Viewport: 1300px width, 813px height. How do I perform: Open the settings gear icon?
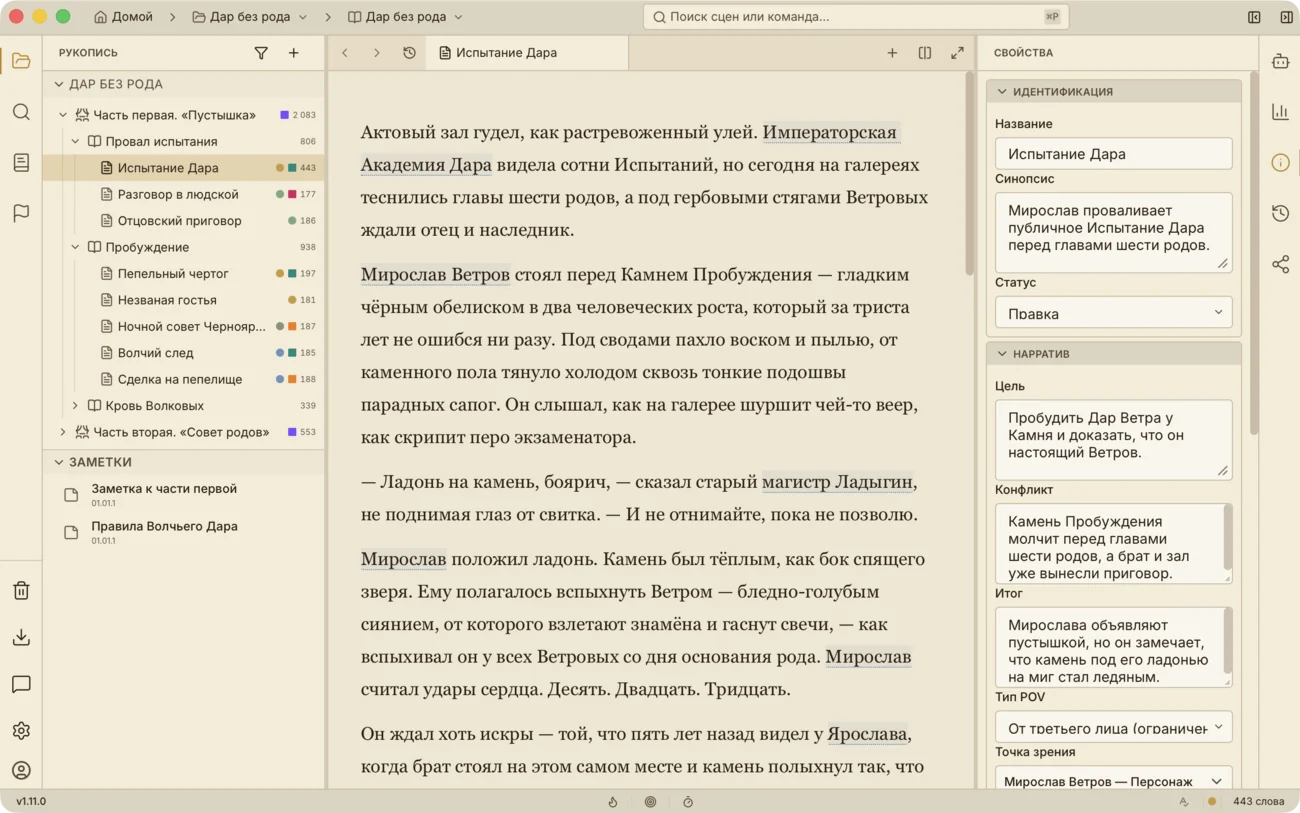(21, 731)
